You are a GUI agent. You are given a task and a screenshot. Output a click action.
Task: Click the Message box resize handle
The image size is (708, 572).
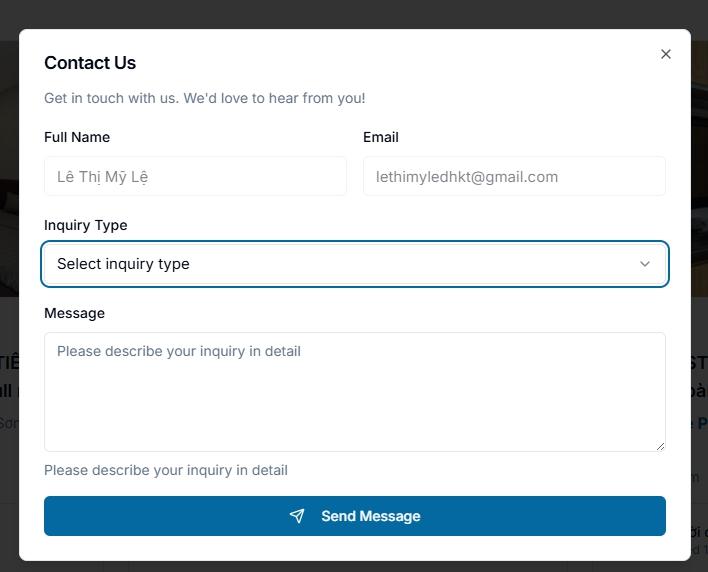[x=660, y=446]
